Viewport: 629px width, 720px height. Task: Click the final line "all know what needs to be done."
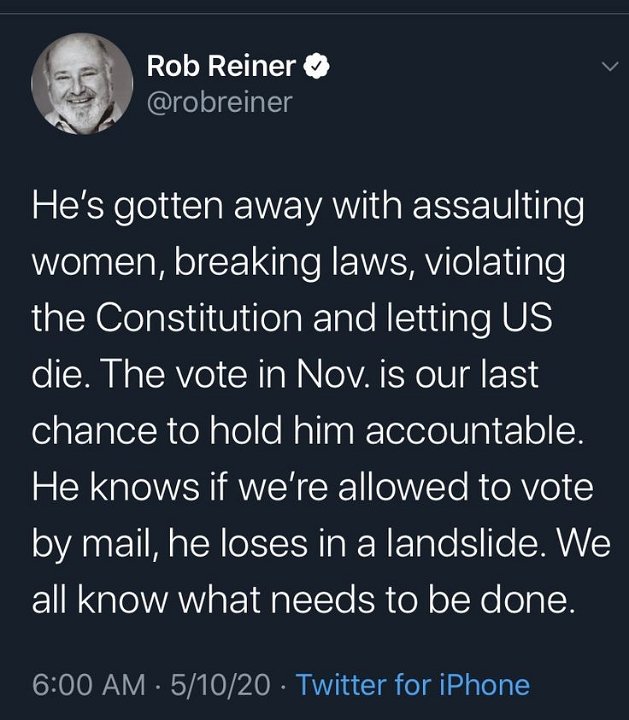303,600
